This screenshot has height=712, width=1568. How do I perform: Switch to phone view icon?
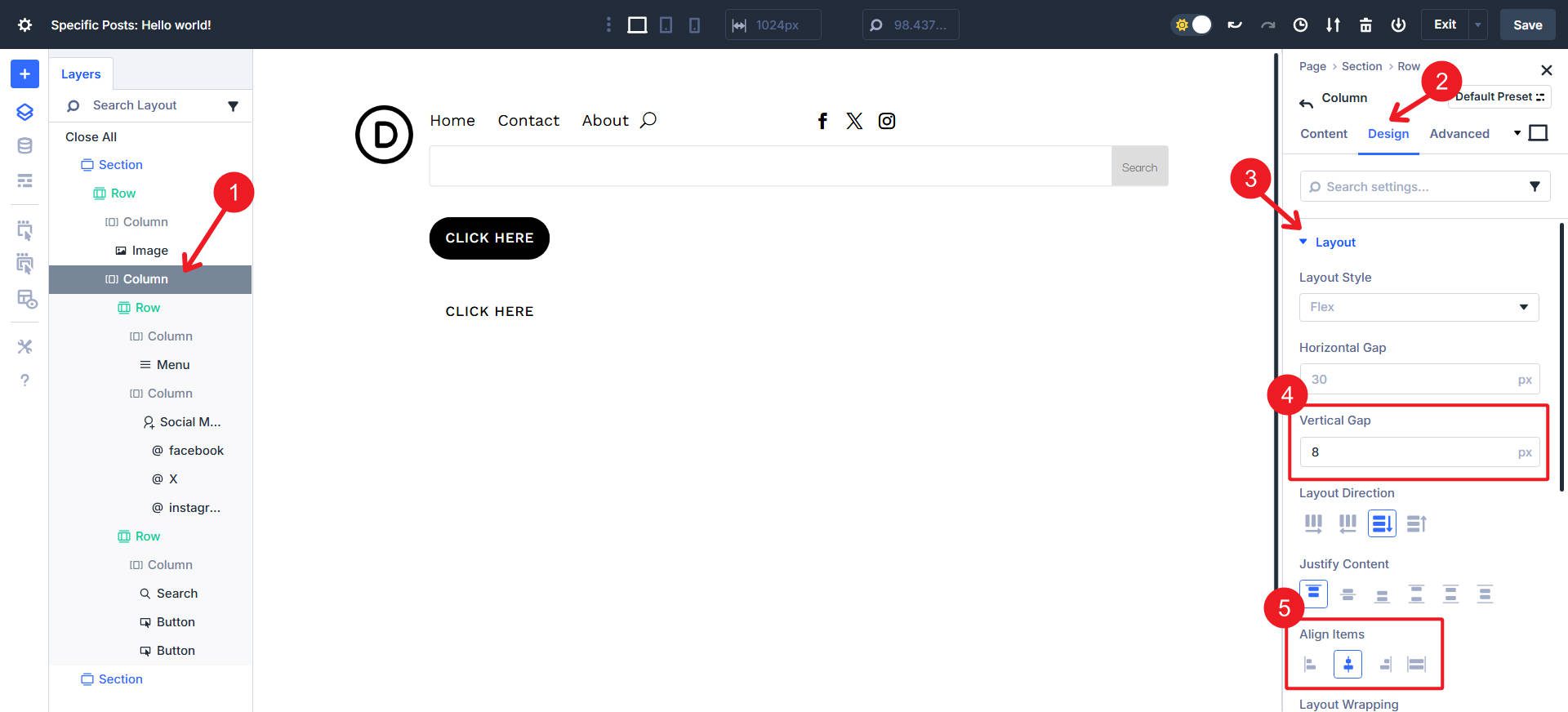[694, 25]
